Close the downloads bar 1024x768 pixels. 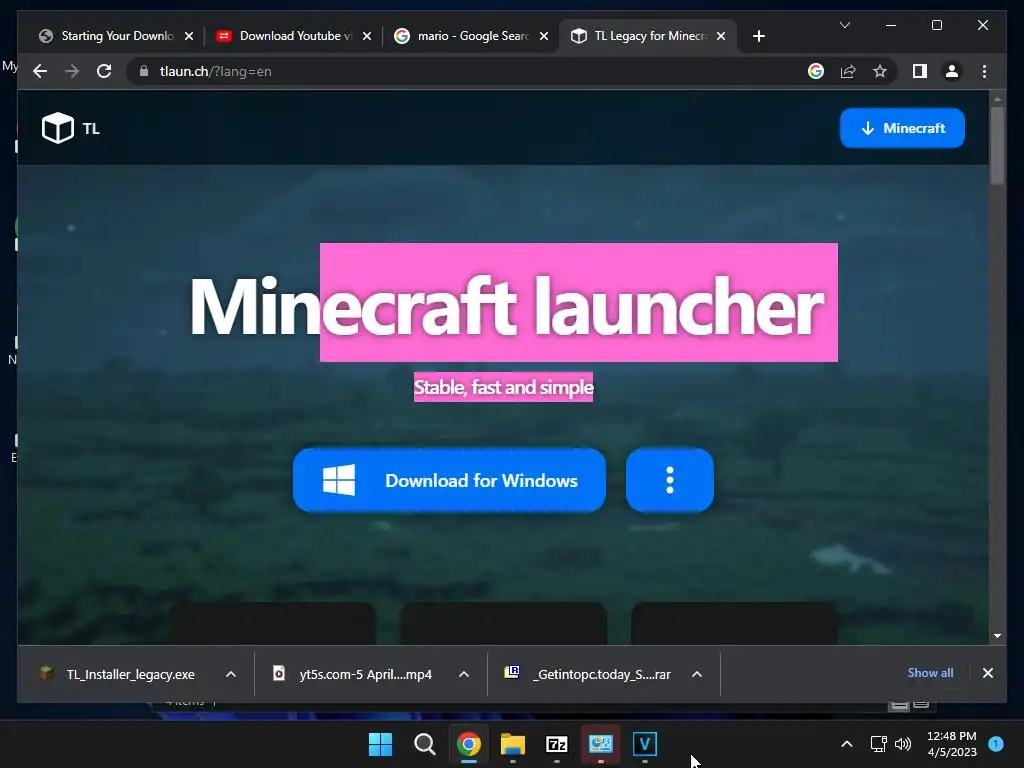[987, 673]
